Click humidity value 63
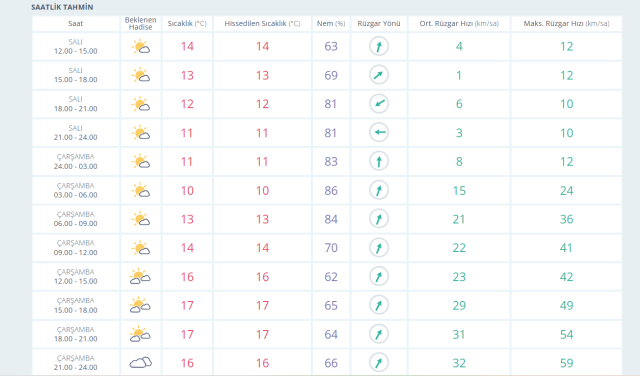This screenshot has width=640, height=376. pyautogui.click(x=331, y=47)
